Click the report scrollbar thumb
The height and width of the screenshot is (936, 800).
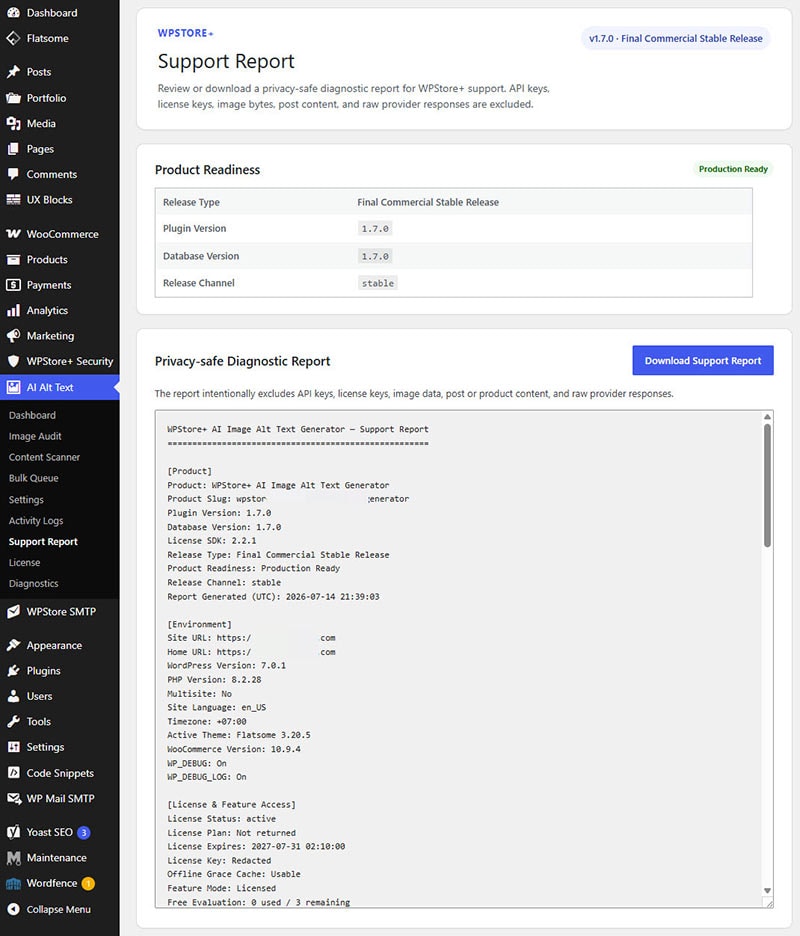click(767, 485)
